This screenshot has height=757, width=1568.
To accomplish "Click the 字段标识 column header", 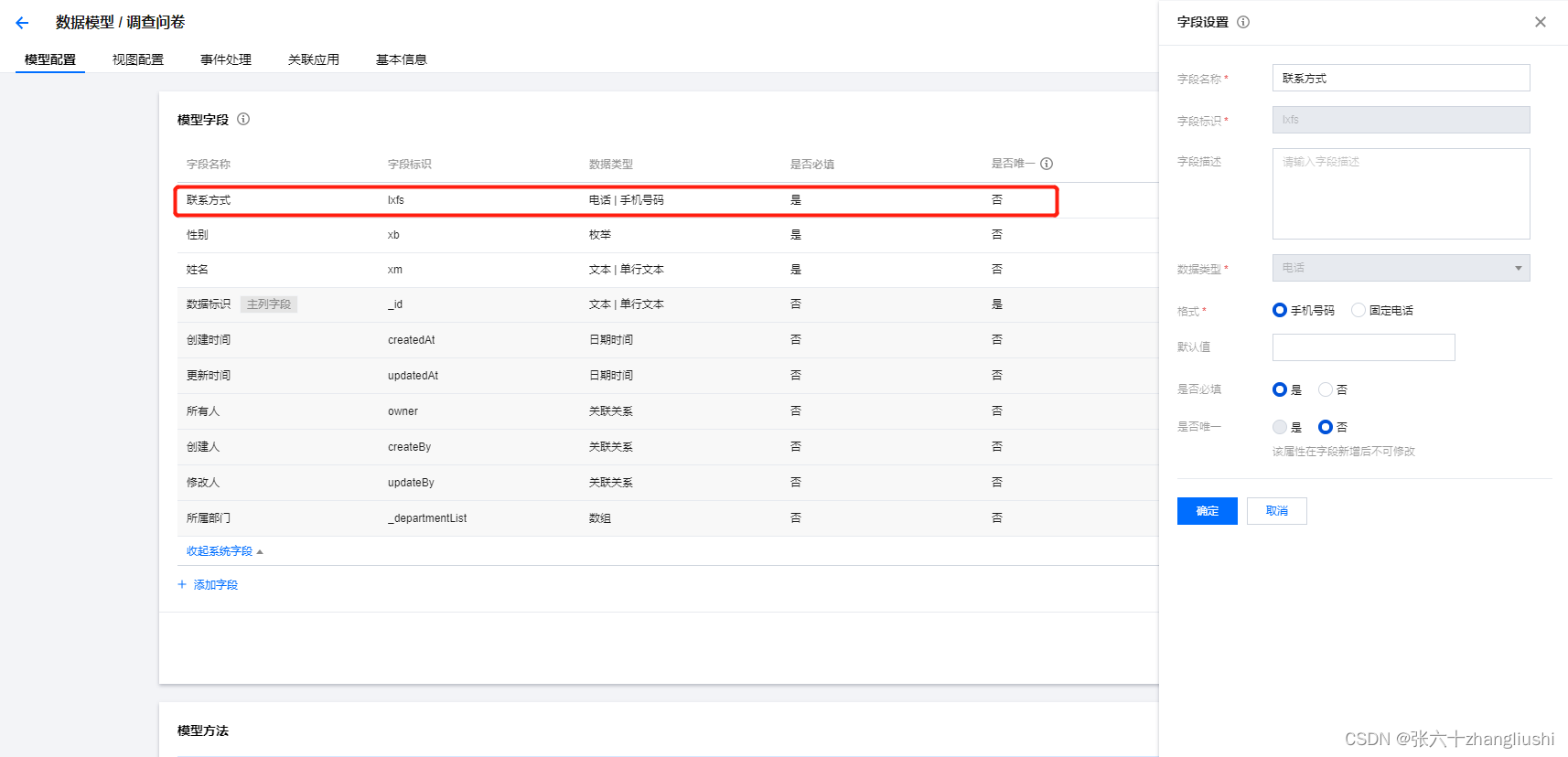I will tap(410, 165).
